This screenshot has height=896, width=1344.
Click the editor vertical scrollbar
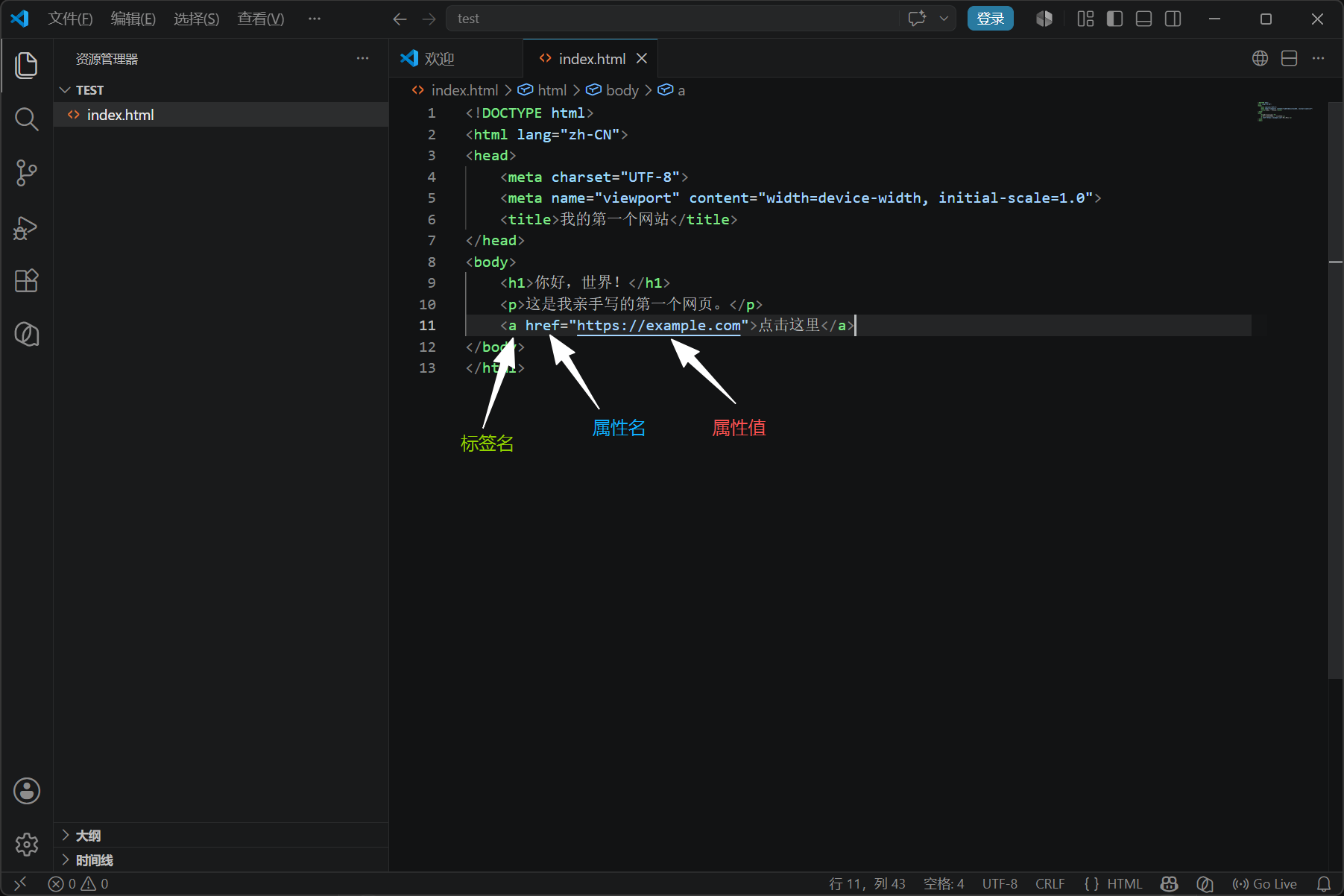coord(1336,391)
